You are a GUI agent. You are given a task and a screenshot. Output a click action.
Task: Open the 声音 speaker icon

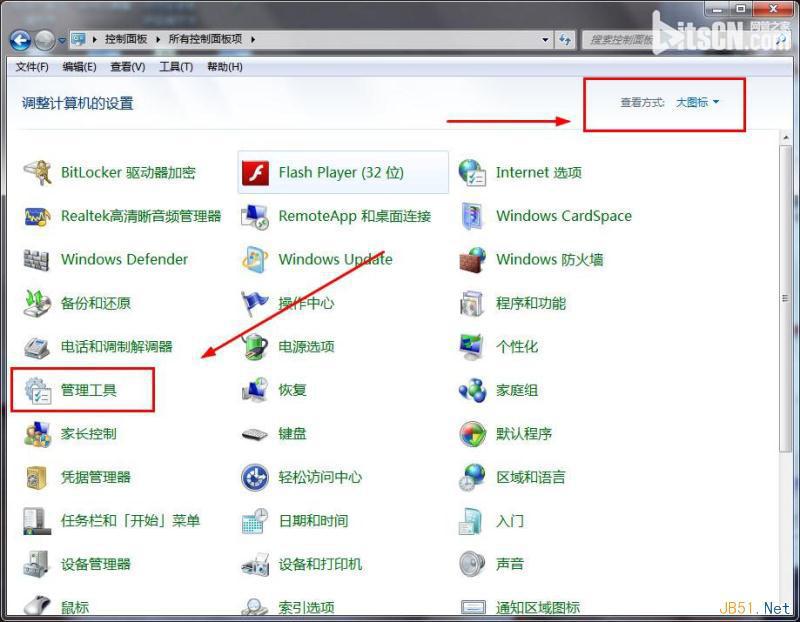(x=472, y=564)
